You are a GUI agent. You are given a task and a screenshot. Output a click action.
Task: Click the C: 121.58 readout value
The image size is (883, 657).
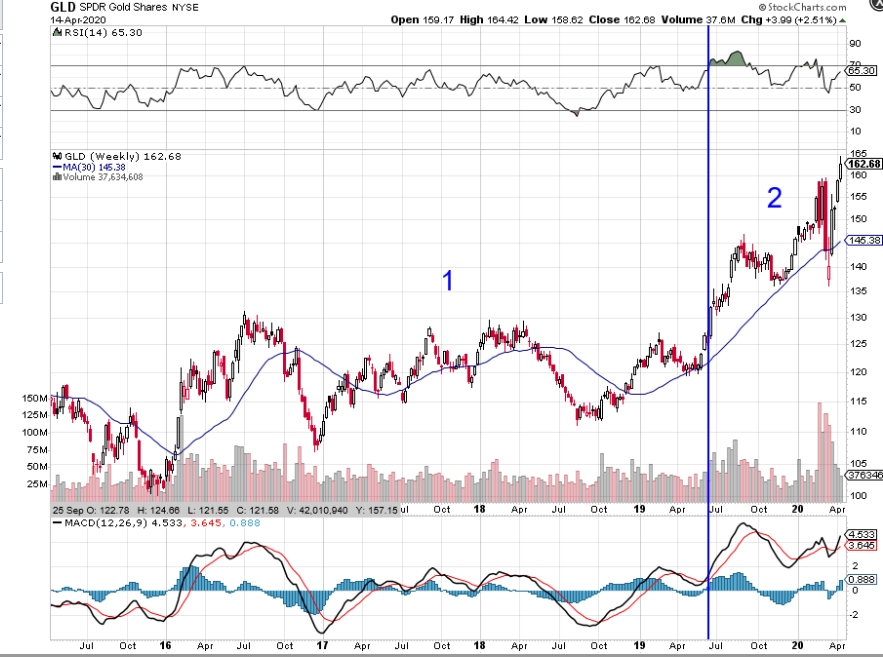point(257,511)
